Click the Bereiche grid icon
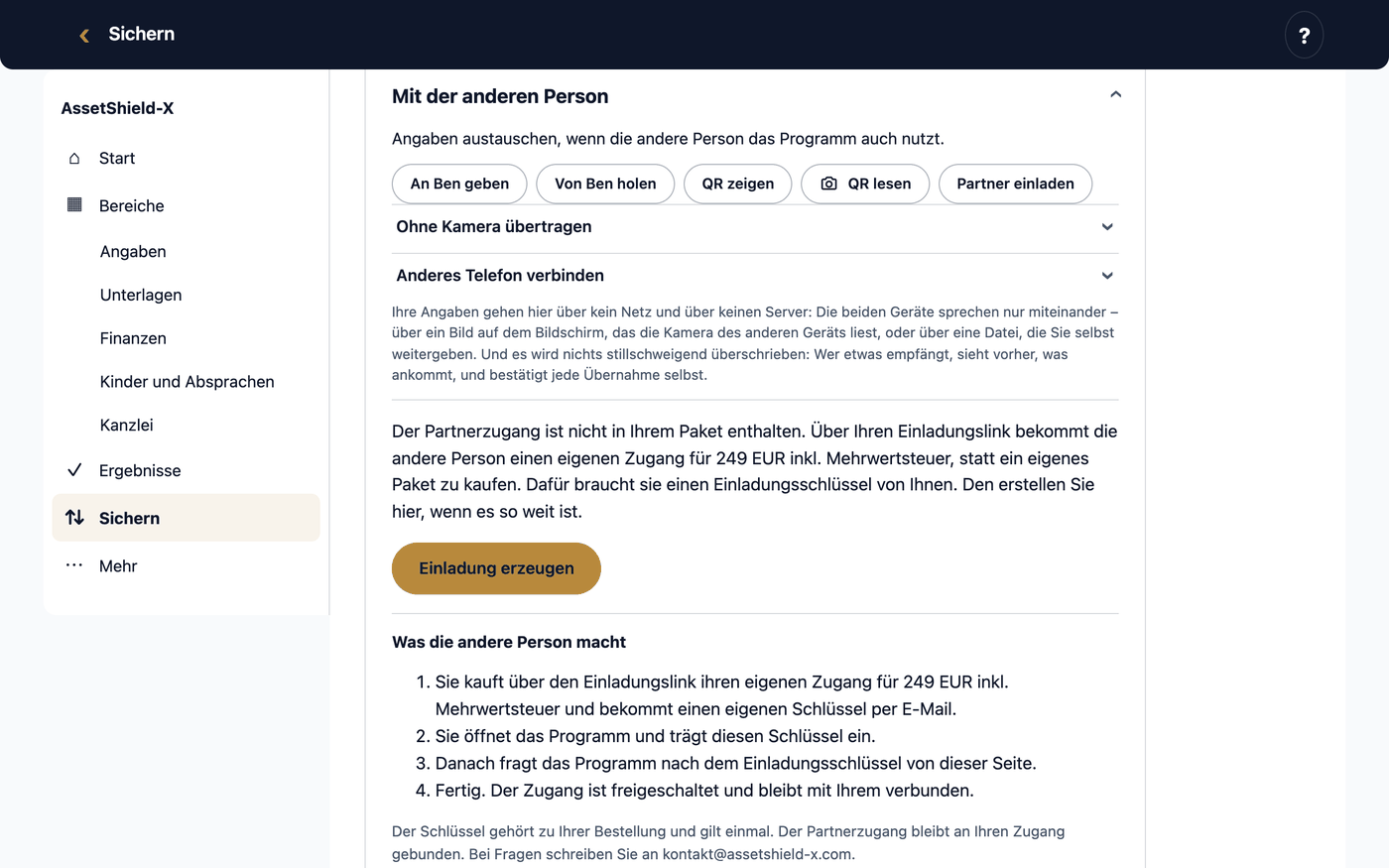This screenshot has width=1389, height=868. pyautogui.click(x=74, y=205)
